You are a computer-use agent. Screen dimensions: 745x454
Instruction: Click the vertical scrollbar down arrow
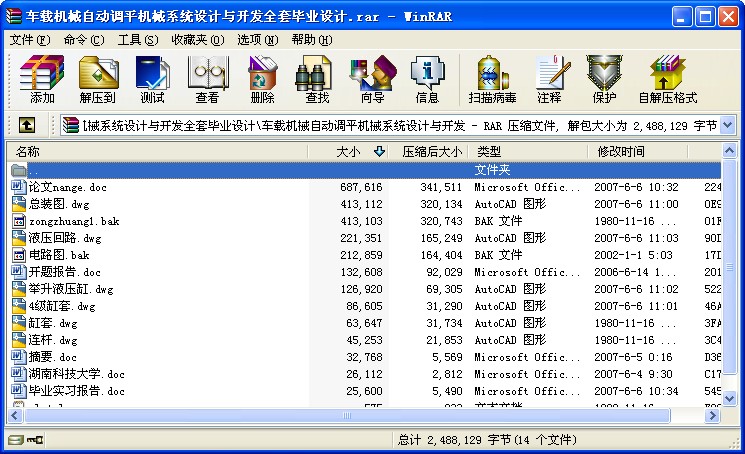pyautogui.click(x=729, y=398)
